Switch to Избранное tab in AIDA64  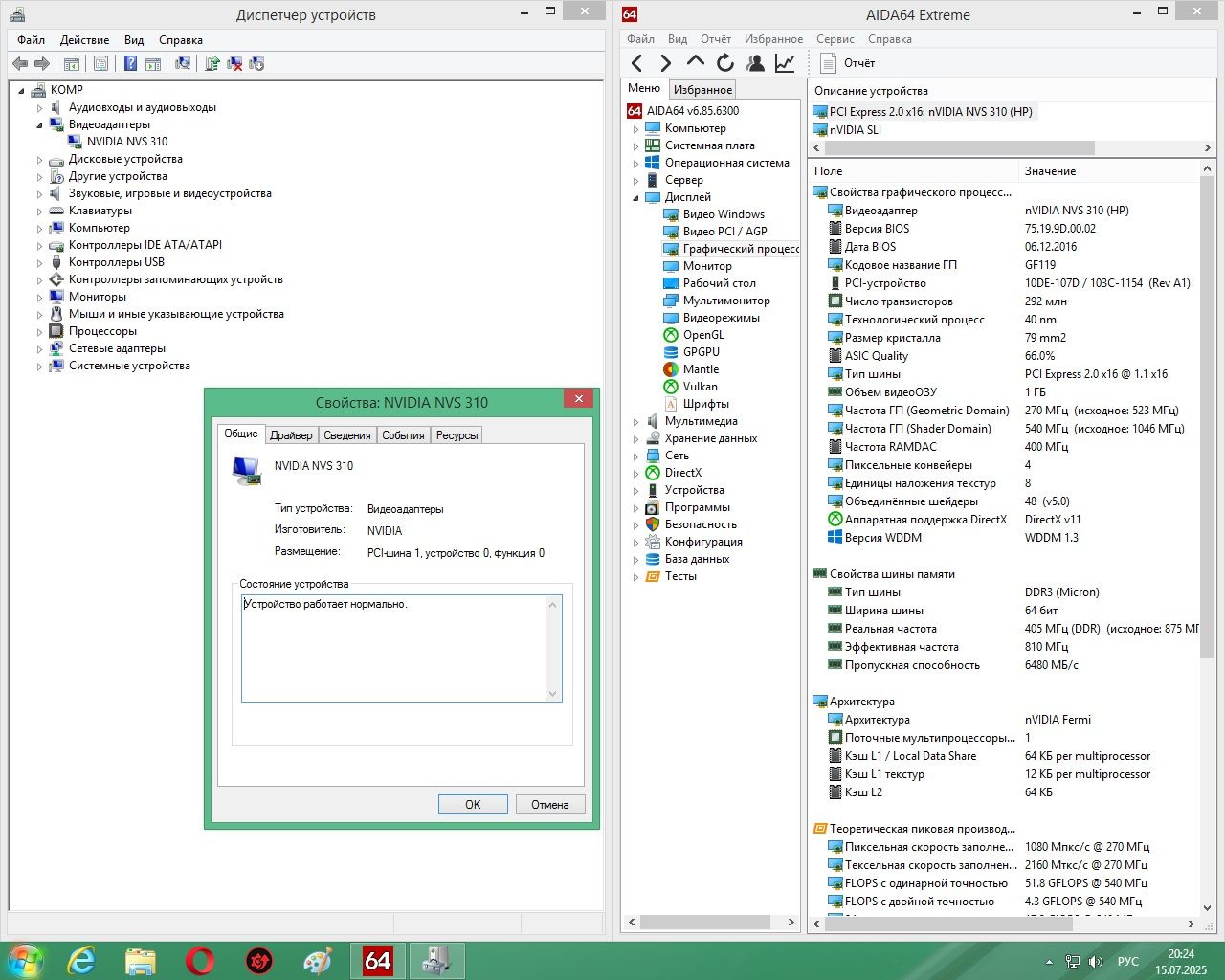[x=702, y=90]
